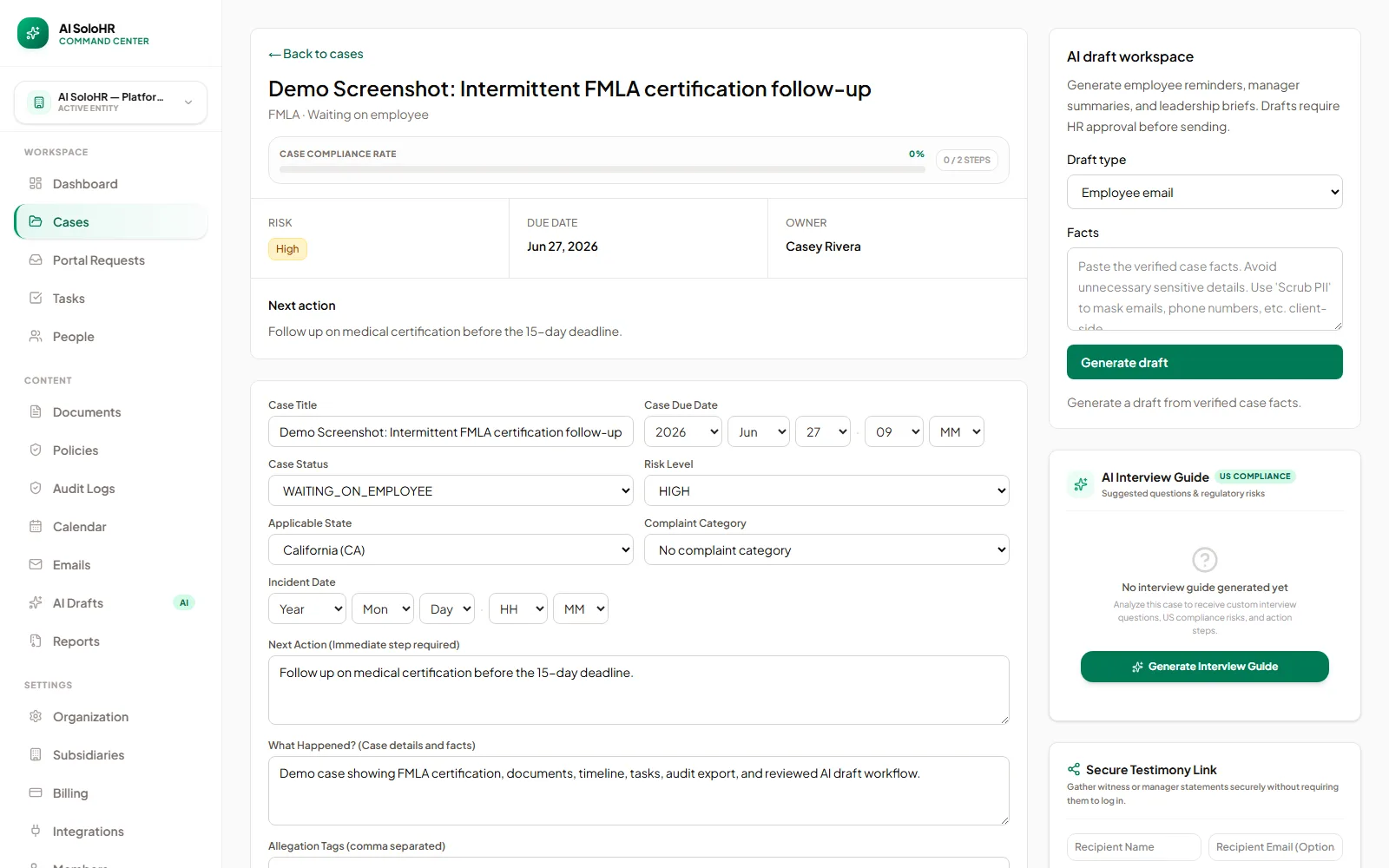Open the Tasks page

tap(111, 298)
